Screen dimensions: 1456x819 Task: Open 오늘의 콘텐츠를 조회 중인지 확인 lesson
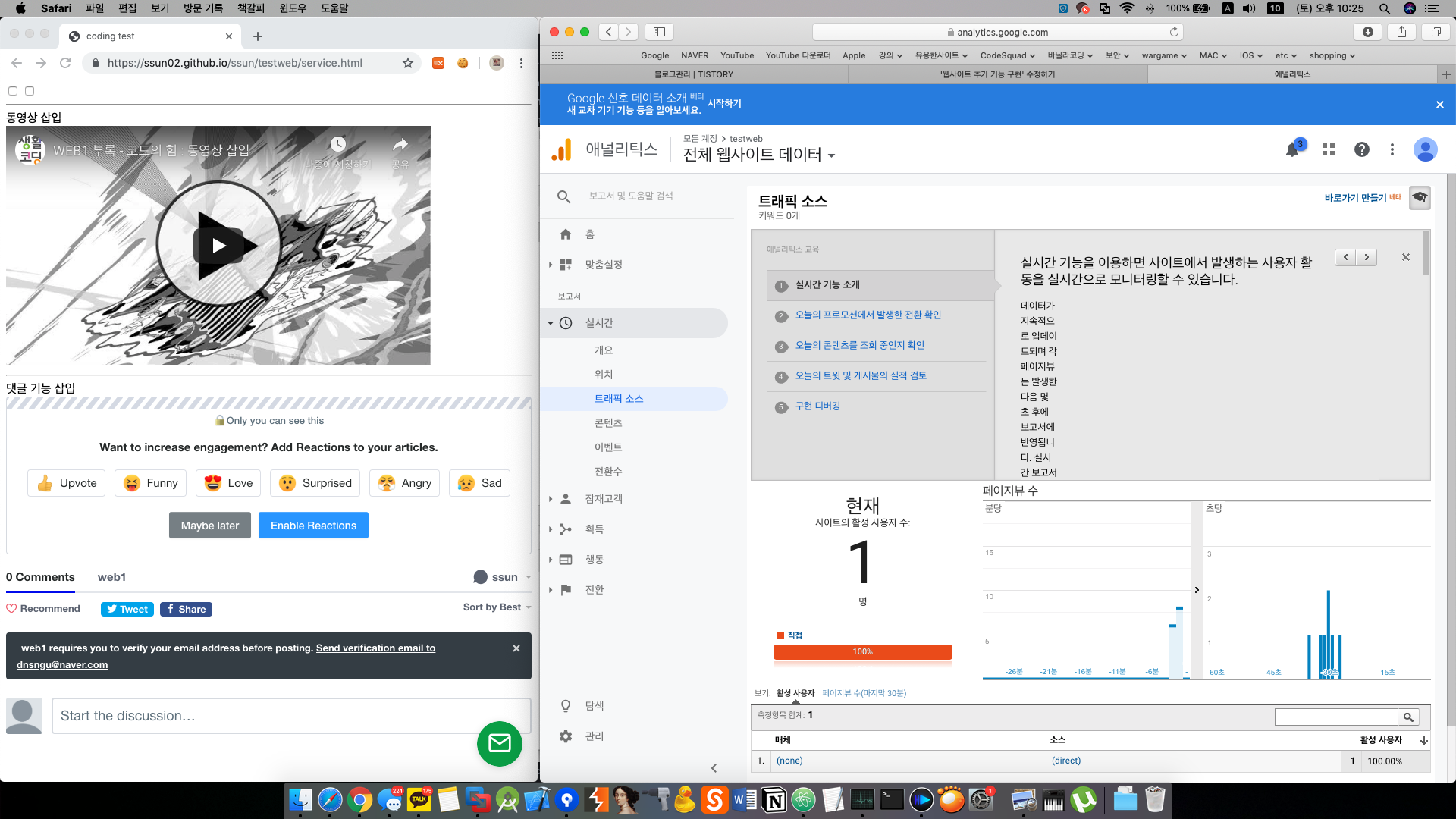[859, 346]
